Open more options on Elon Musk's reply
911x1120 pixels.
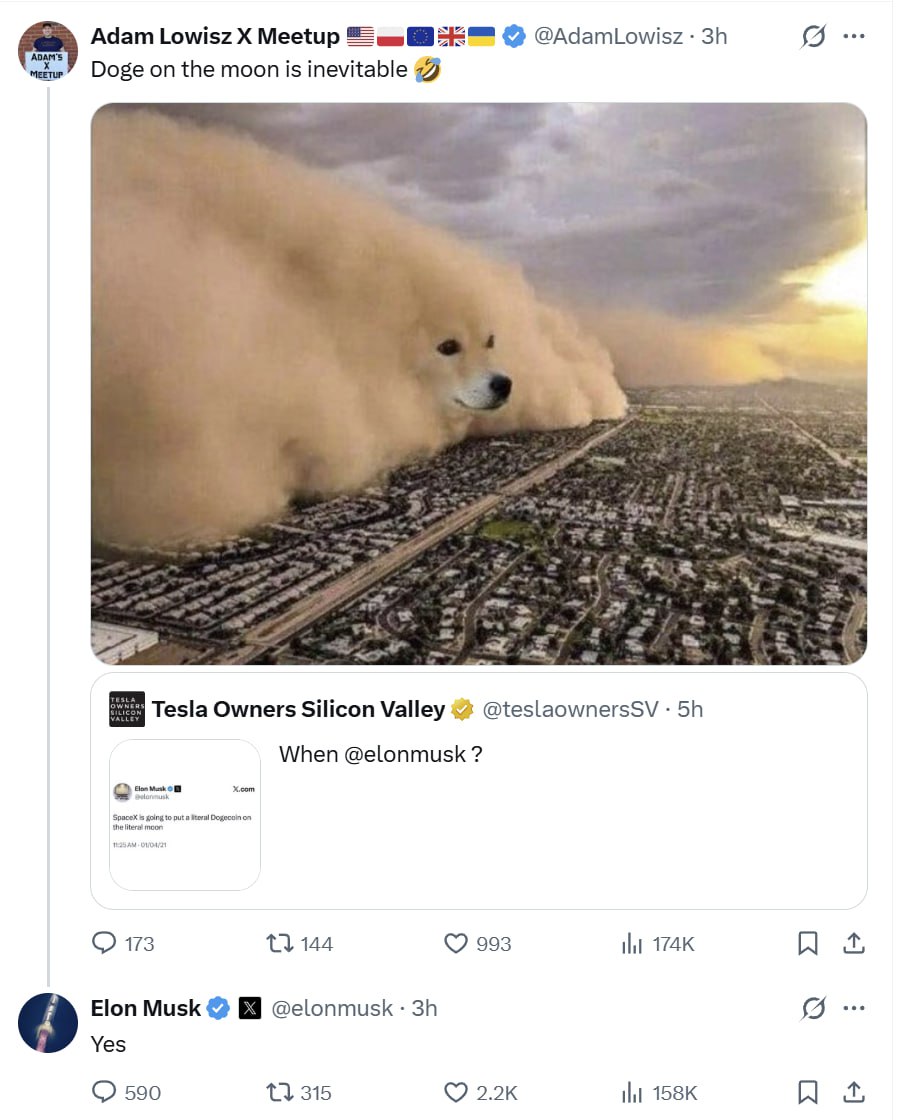pyautogui.click(x=853, y=1008)
